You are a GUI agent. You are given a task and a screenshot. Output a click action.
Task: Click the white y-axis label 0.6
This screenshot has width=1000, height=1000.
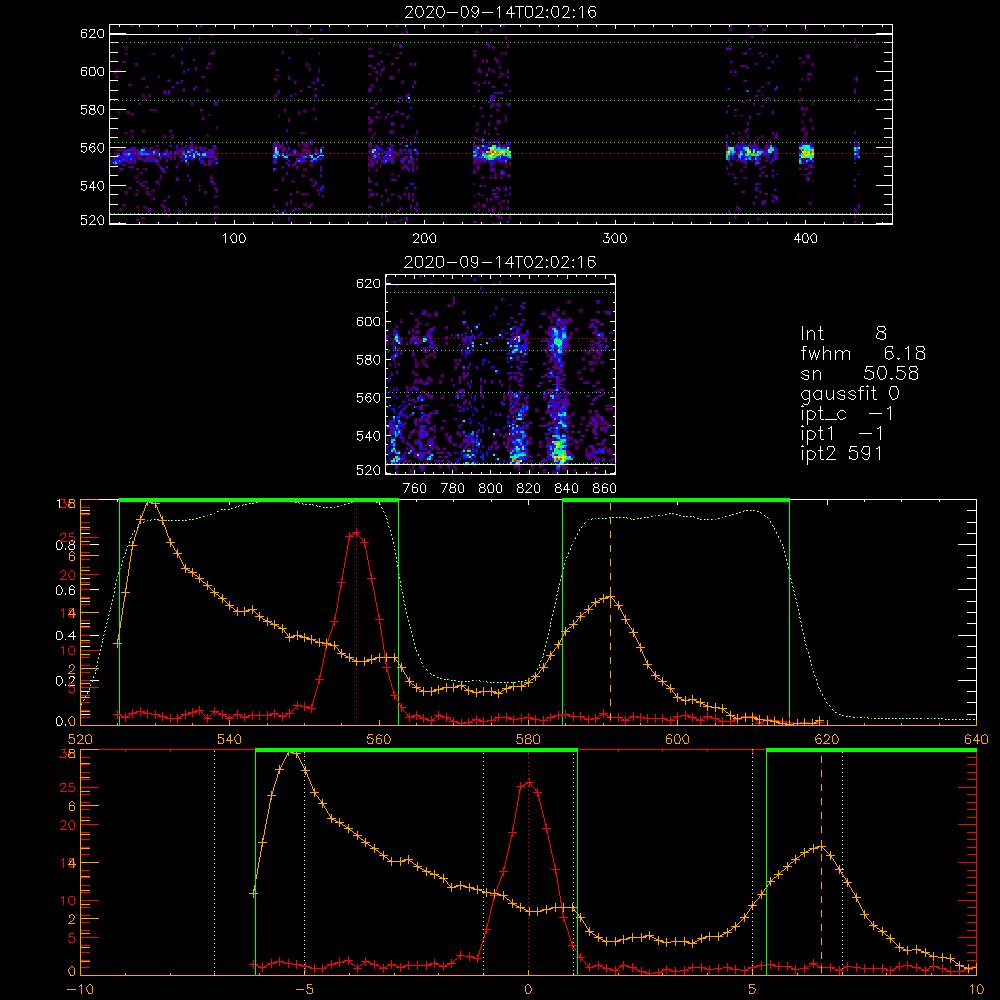(x=65, y=591)
